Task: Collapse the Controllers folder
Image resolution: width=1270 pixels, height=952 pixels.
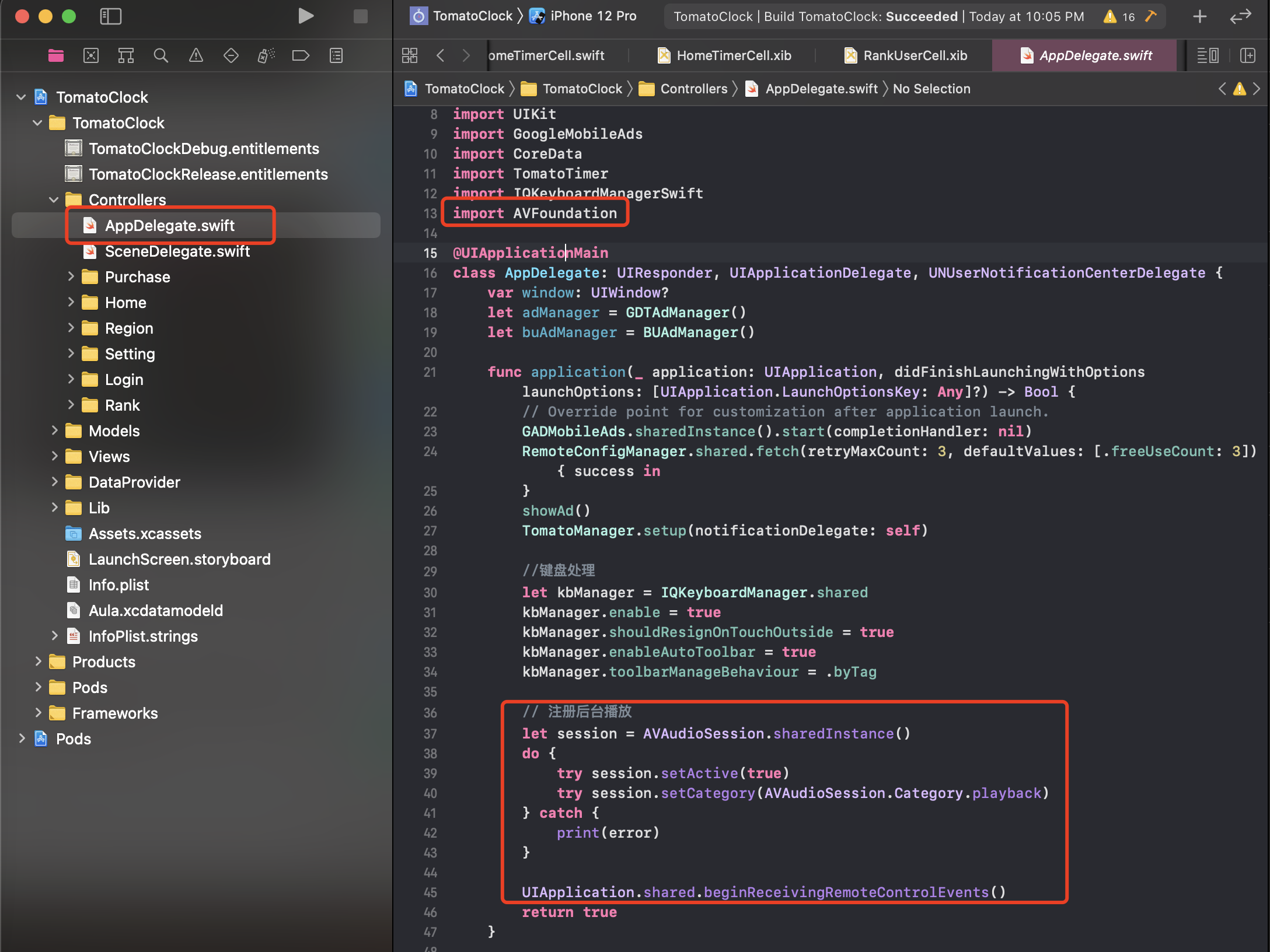Action: [x=54, y=200]
